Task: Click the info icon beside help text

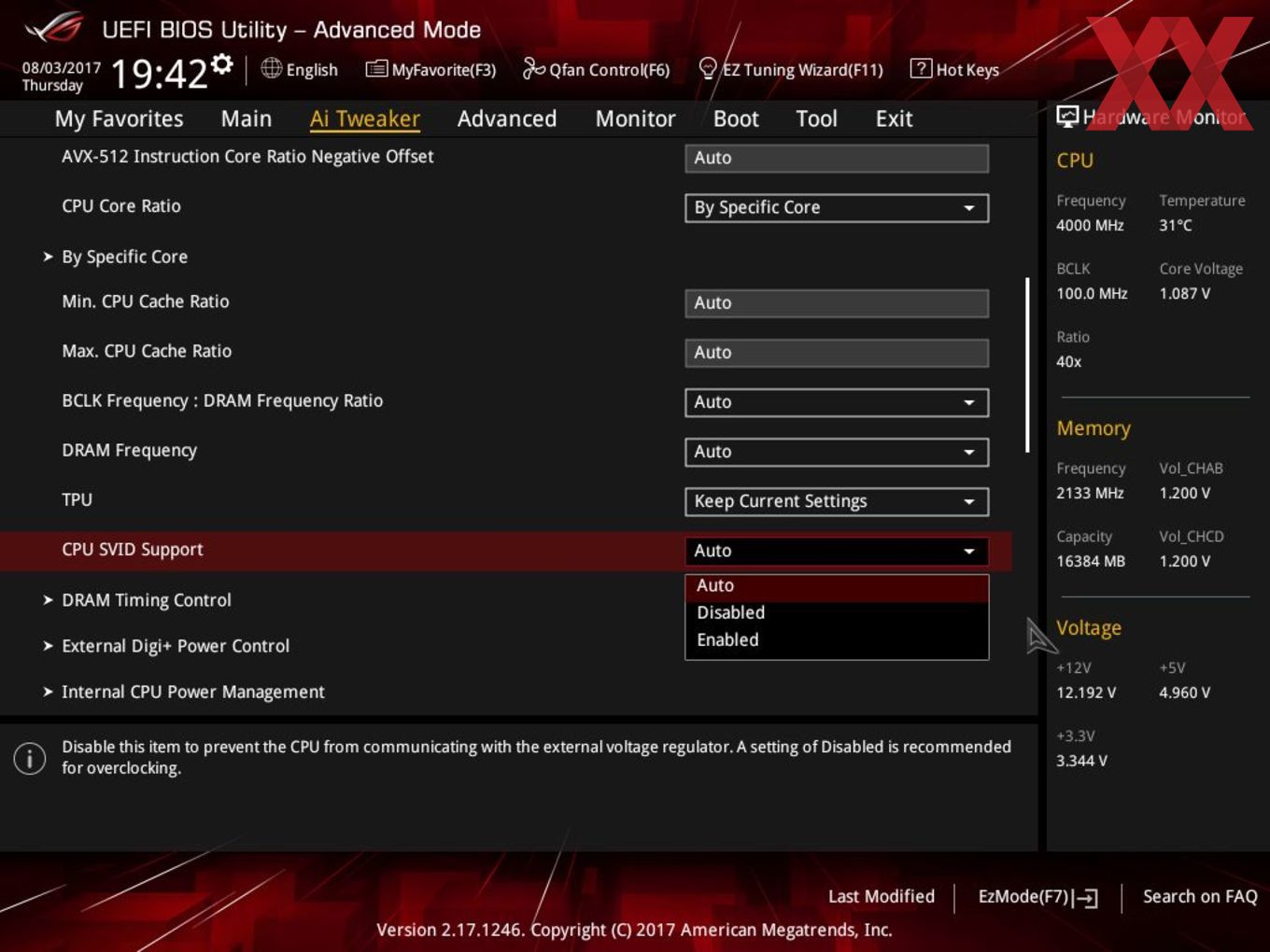Action: point(30,758)
